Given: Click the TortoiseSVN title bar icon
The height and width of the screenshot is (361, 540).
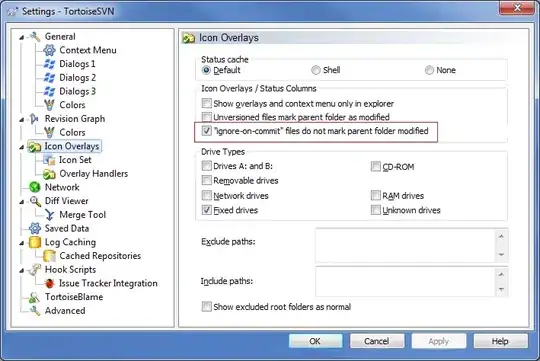Looking at the screenshot, I should click(x=13, y=11).
